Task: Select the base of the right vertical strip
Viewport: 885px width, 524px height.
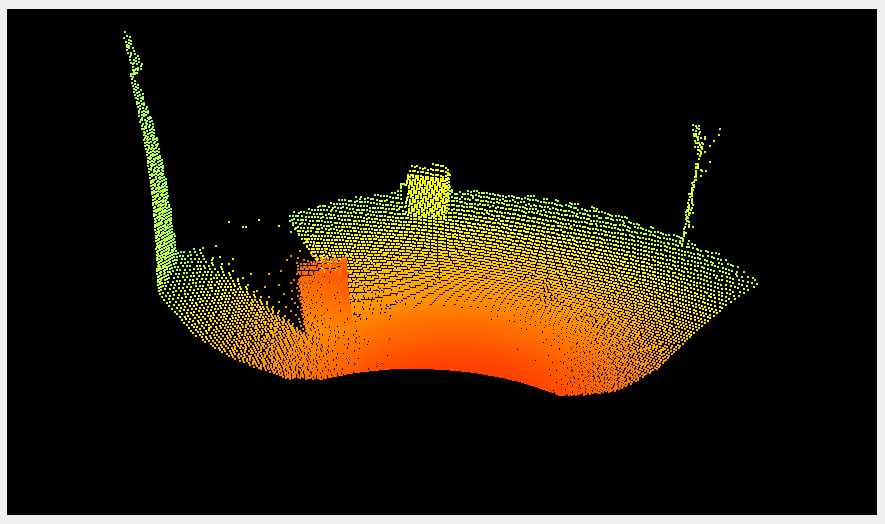Action: tap(684, 240)
